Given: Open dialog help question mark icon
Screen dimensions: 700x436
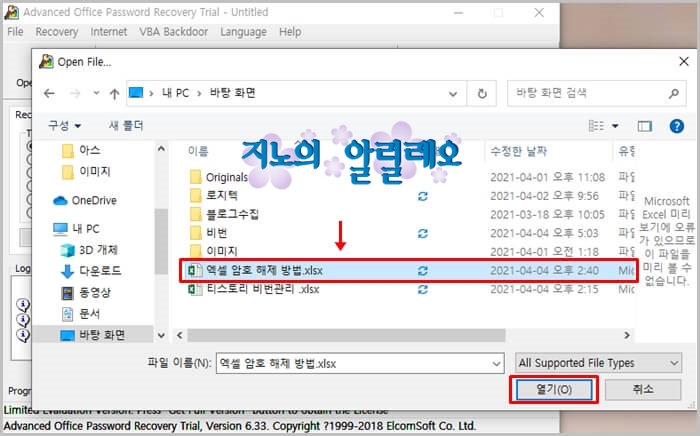Looking at the screenshot, I should (x=677, y=126).
